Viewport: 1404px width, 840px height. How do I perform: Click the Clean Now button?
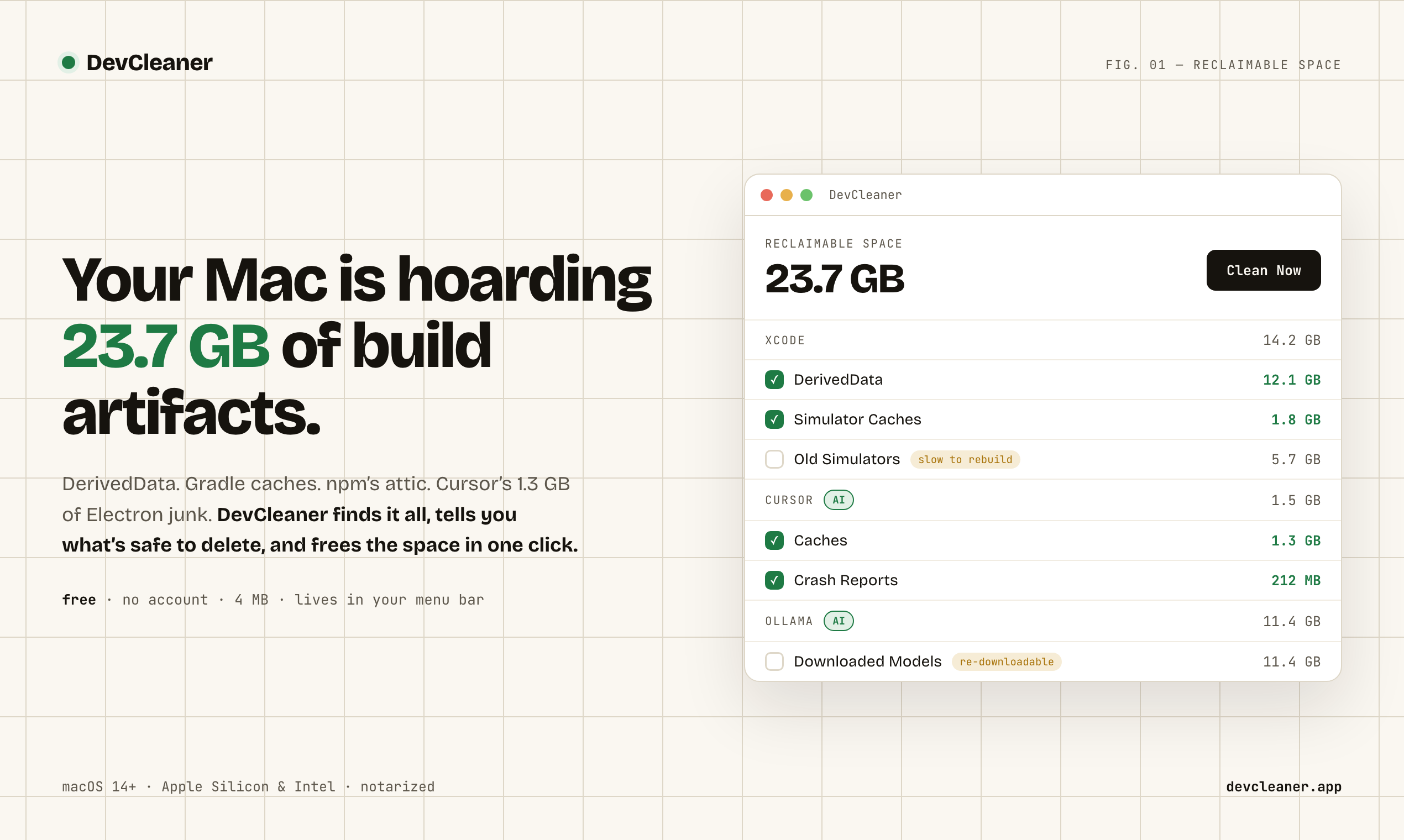1263,270
